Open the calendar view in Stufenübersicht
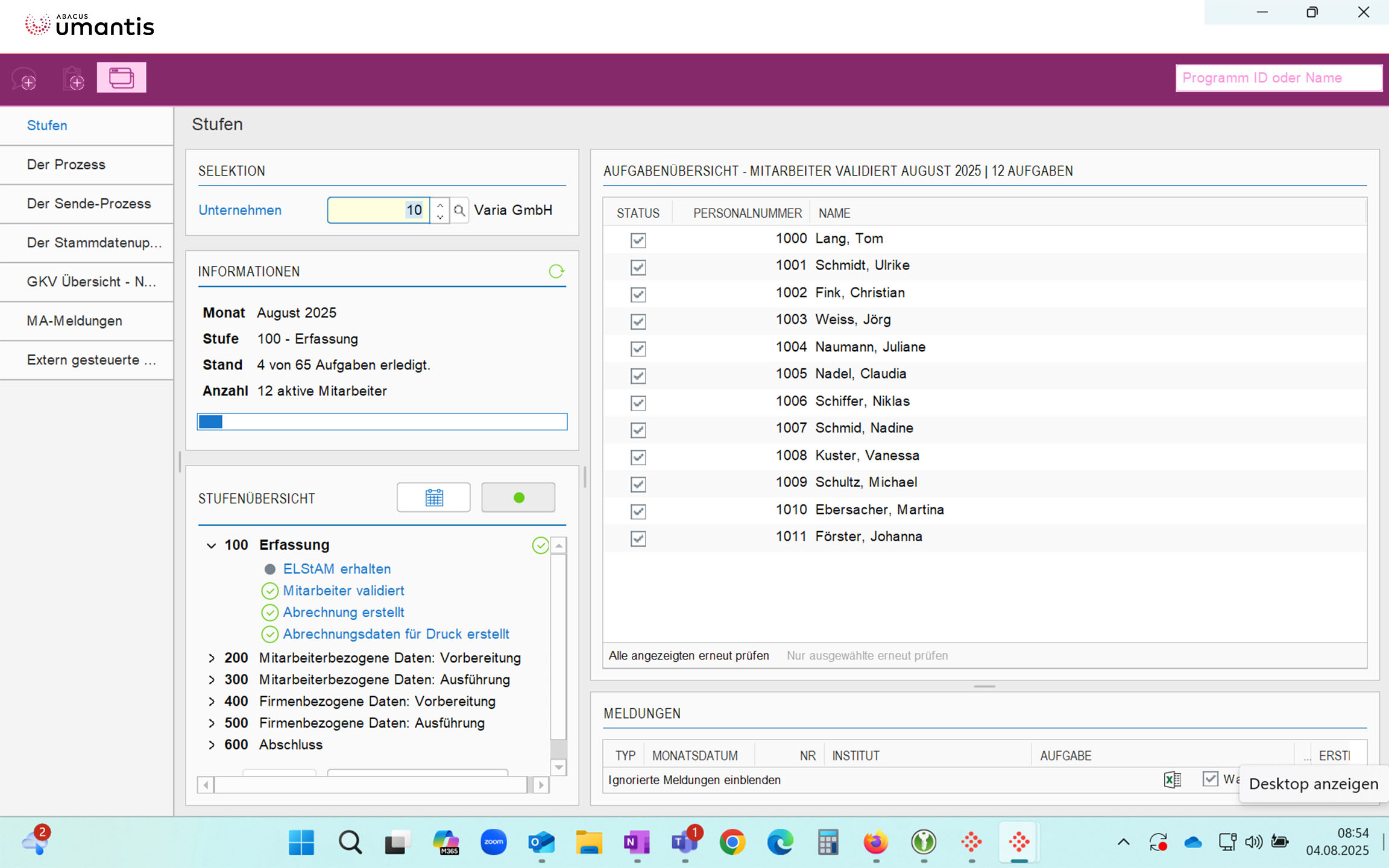The image size is (1389, 868). click(433, 497)
